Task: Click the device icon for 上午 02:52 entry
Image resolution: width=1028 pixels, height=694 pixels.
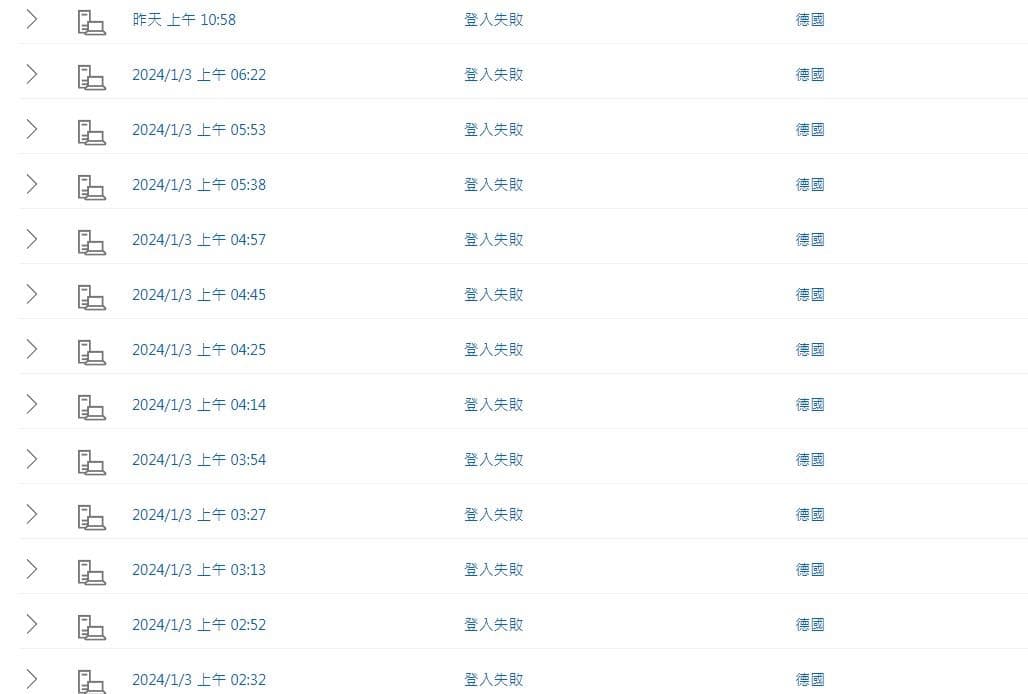Action: click(91, 628)
